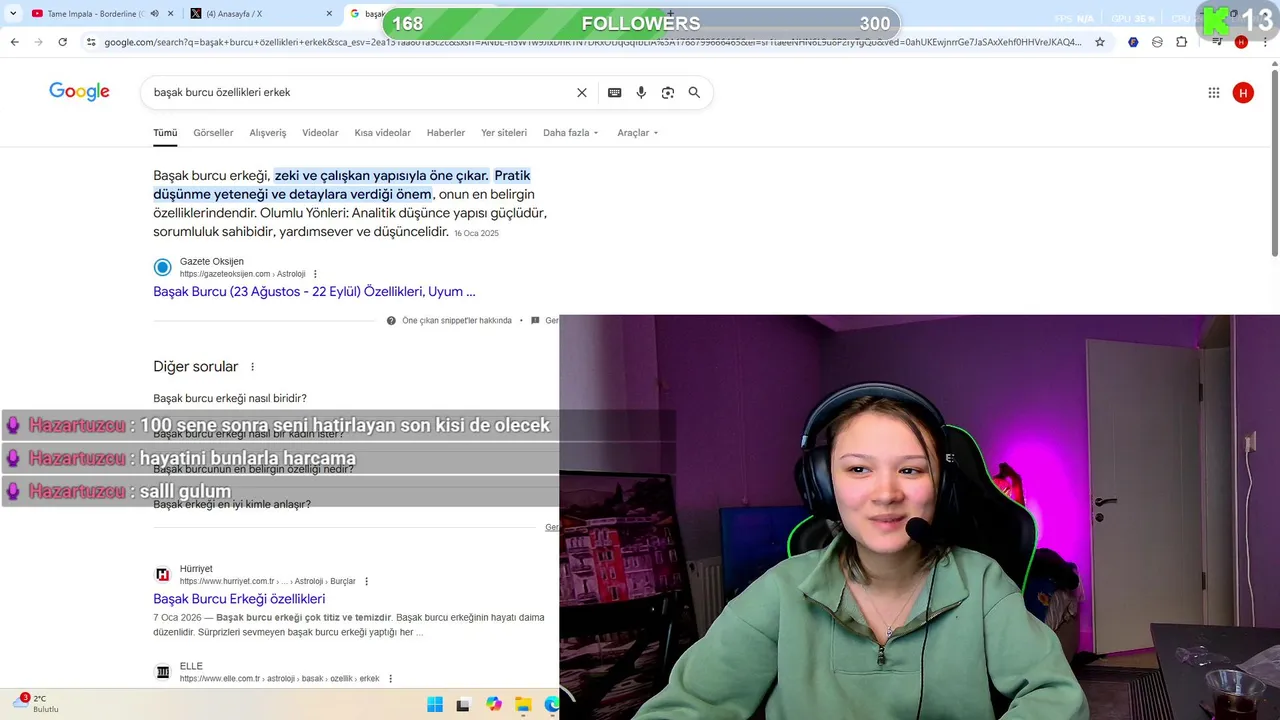Click the snippet help question mark icon
This screenshot has height=720, width=1280.
coord(391,321)
